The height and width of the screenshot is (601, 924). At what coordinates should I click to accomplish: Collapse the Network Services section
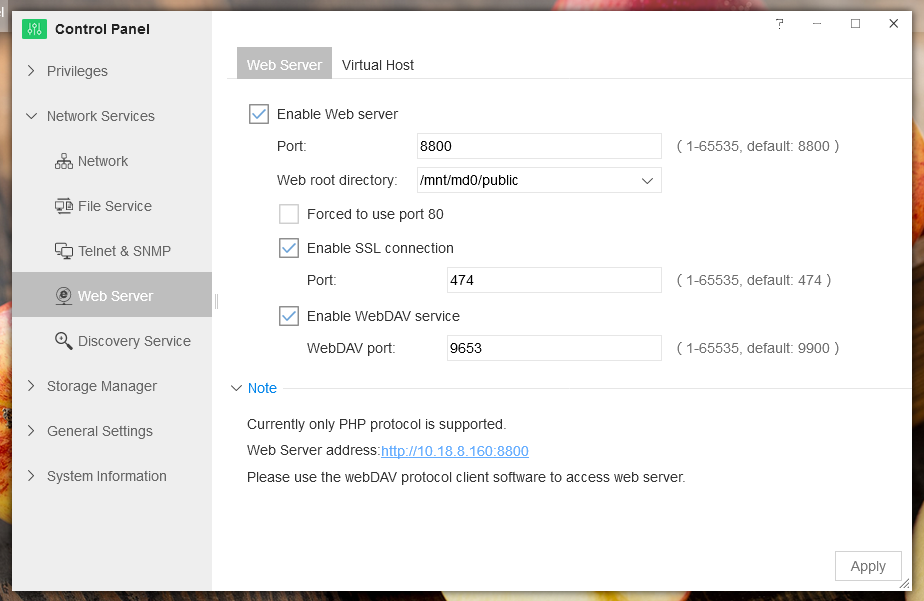[31, 116]
